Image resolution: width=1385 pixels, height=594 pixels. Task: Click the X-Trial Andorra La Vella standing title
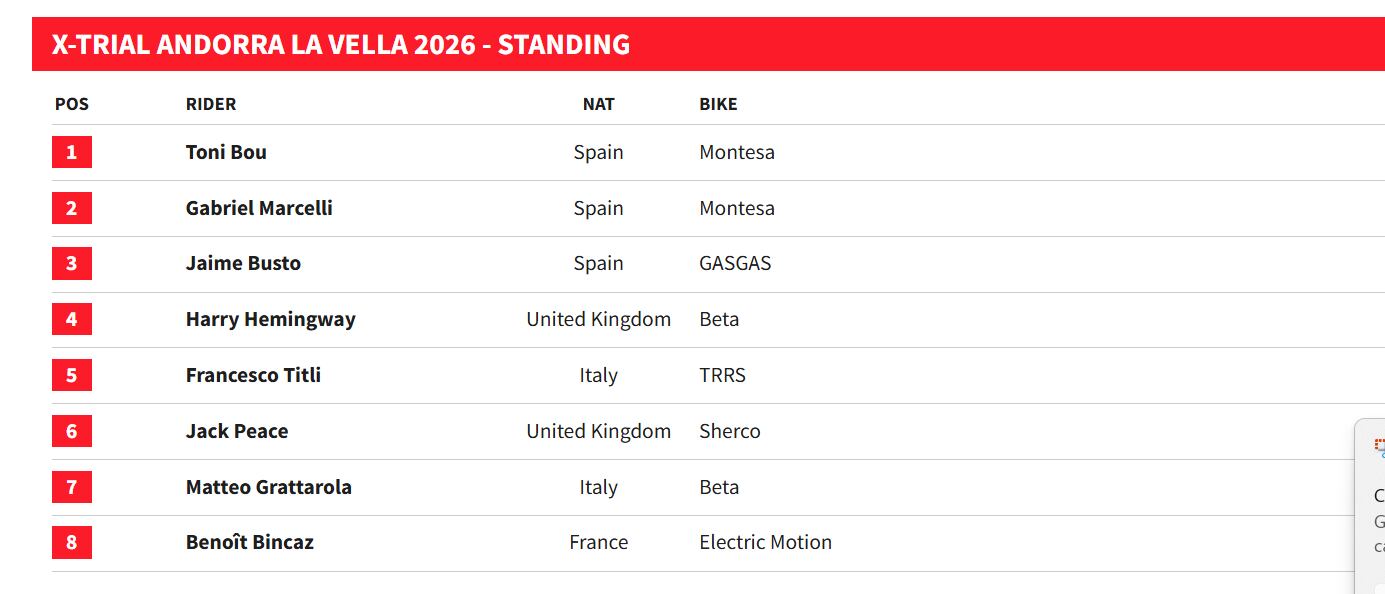click(x=341, y=45)
